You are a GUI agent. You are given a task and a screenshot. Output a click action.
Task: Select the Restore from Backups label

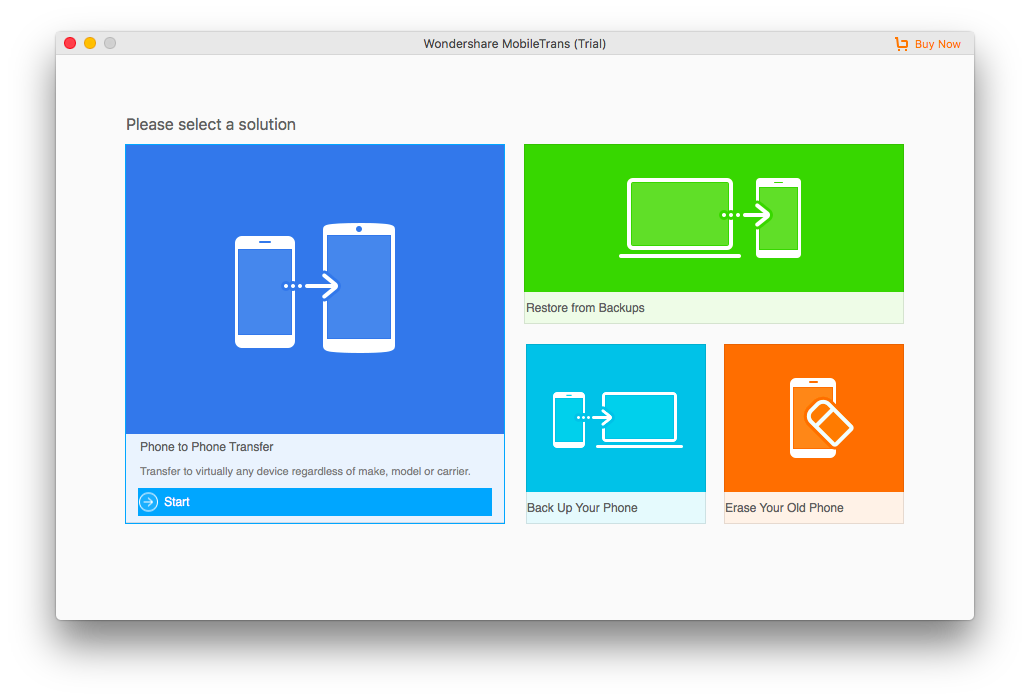(585, 308)
